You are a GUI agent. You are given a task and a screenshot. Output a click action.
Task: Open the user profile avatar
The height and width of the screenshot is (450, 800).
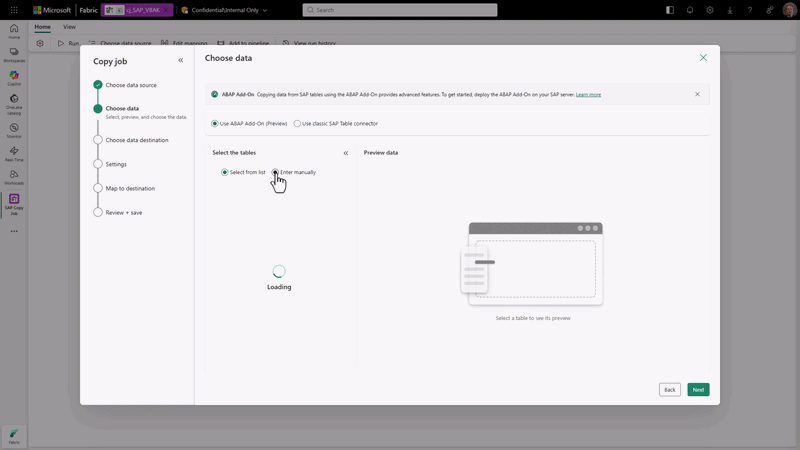pos(789,10)
